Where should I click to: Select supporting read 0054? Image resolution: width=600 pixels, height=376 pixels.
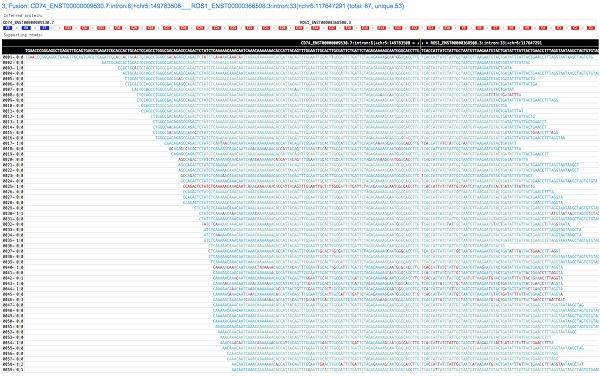tap(300, 343)
